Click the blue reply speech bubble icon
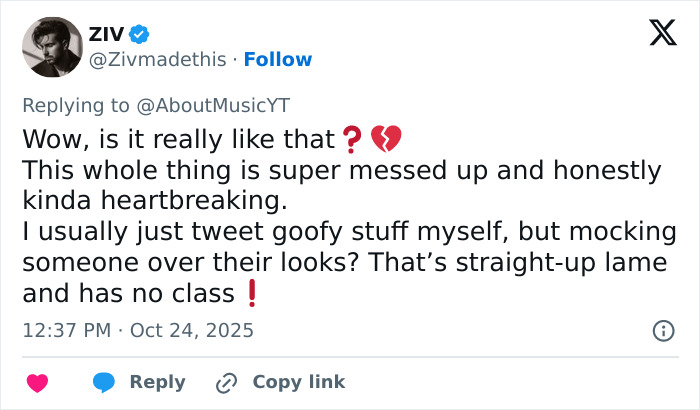 coord(104,382)
